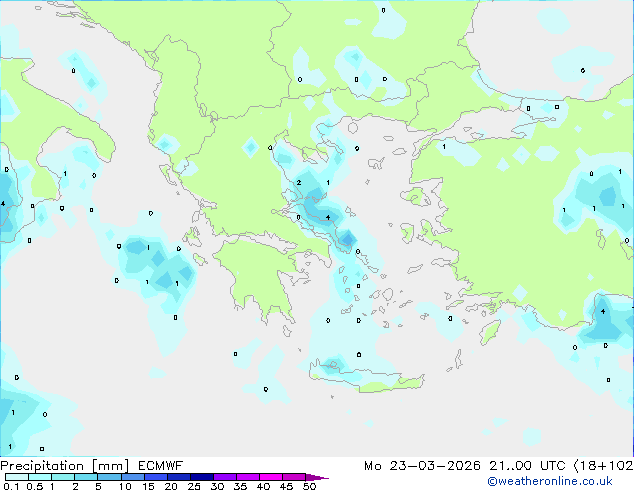The width and height of the screenshot is (634, 490).
Task: Click the '20' legend scale label
Action: [x=171, y=486]
